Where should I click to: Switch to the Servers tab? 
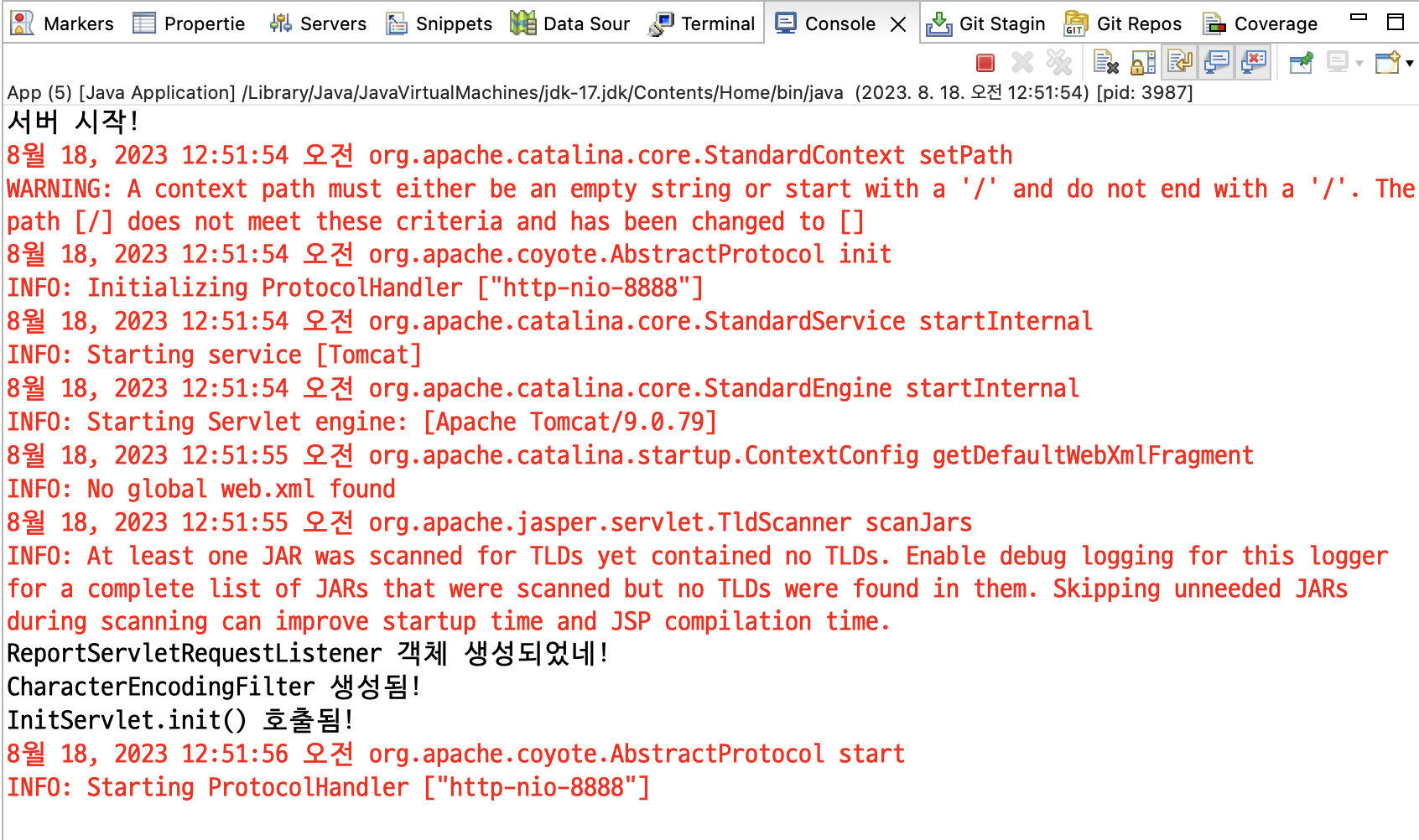click(x=319, y=23)
